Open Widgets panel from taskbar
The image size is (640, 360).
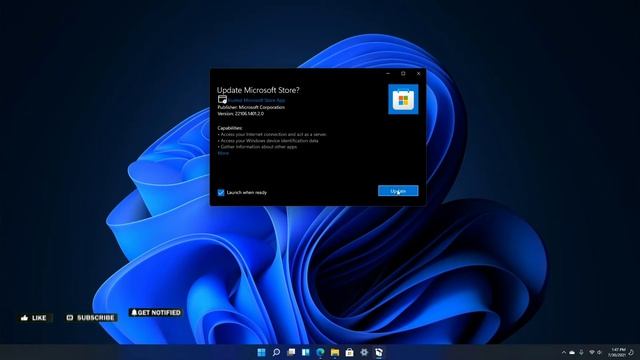point(306,352)
